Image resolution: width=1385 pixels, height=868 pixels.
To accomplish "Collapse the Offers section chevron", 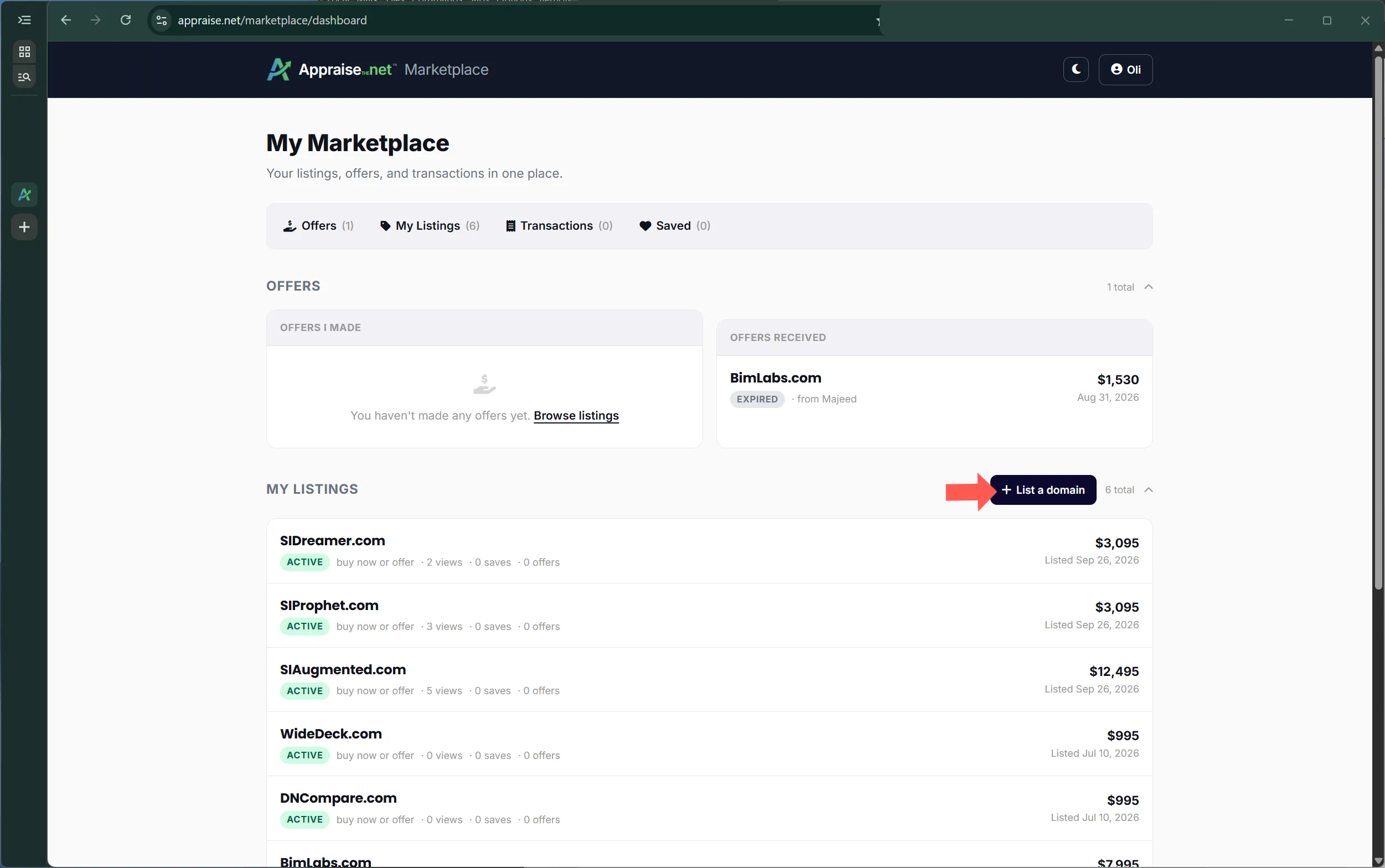I will 1148,286.
